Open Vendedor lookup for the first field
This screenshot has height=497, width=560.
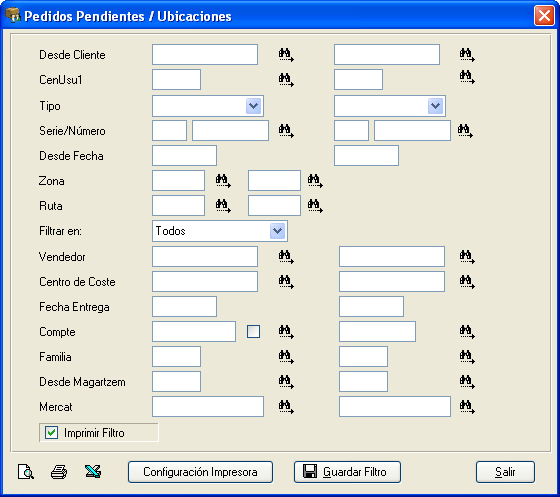286,257
